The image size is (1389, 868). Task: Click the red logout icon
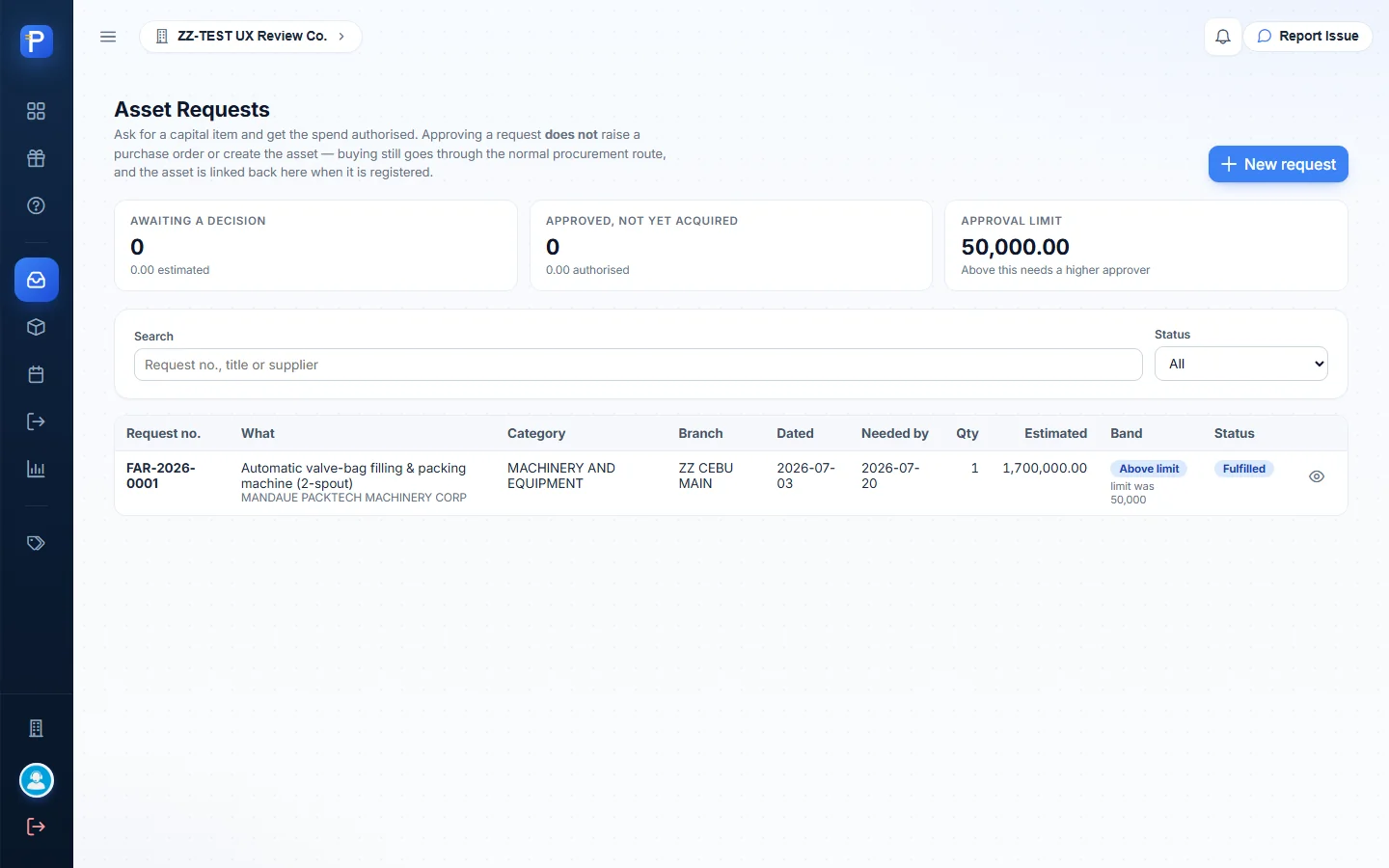(36, 827)
